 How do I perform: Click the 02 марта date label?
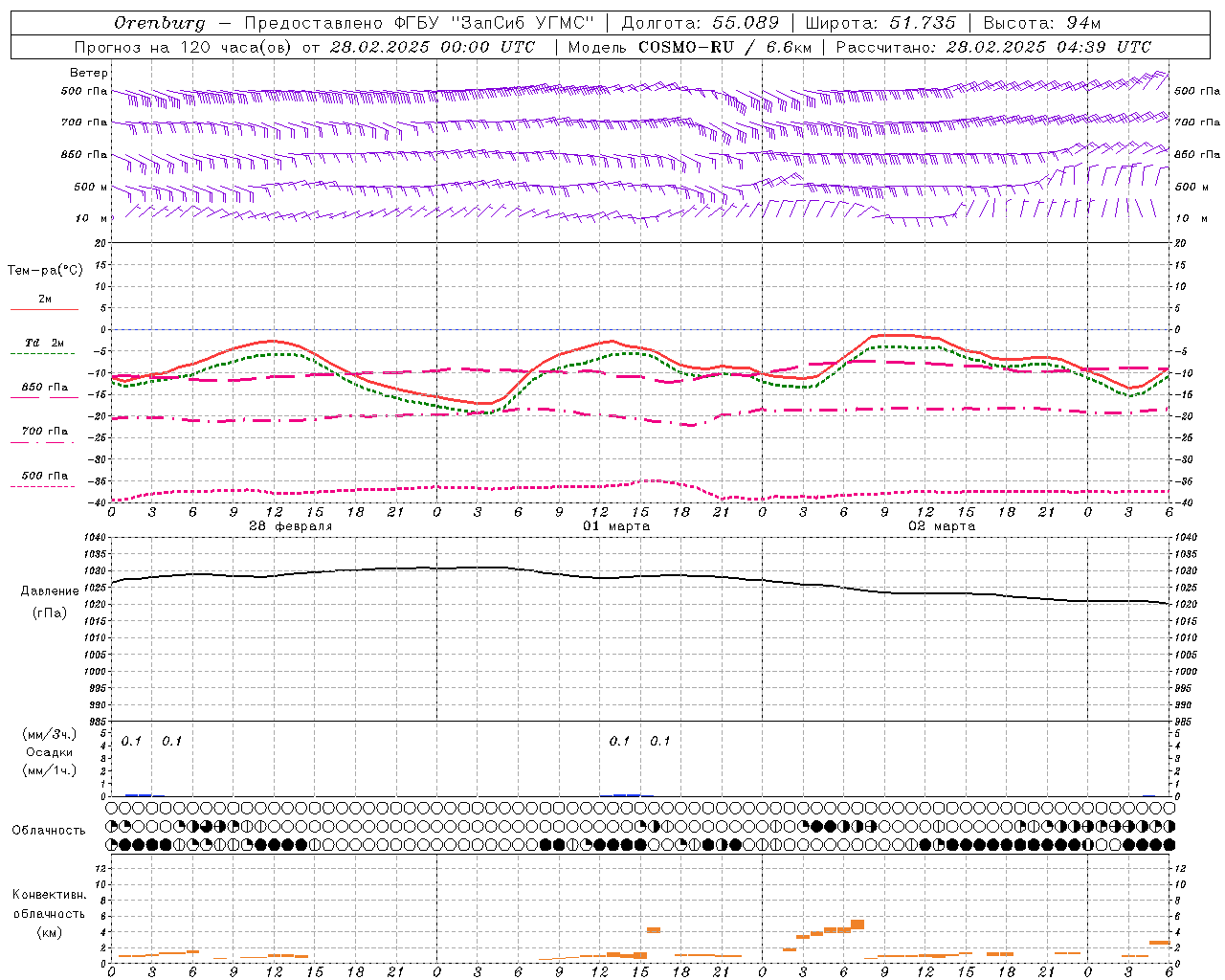(942, 526)
